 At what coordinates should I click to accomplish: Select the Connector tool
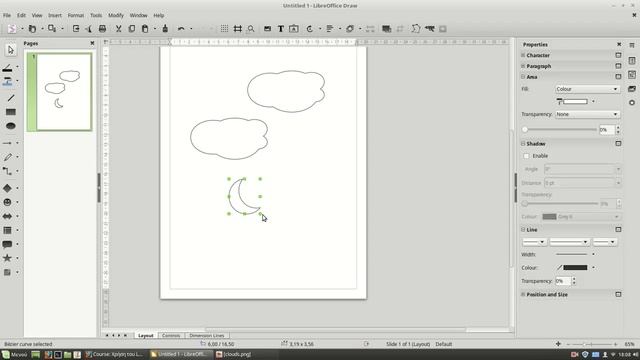(7, 171)
